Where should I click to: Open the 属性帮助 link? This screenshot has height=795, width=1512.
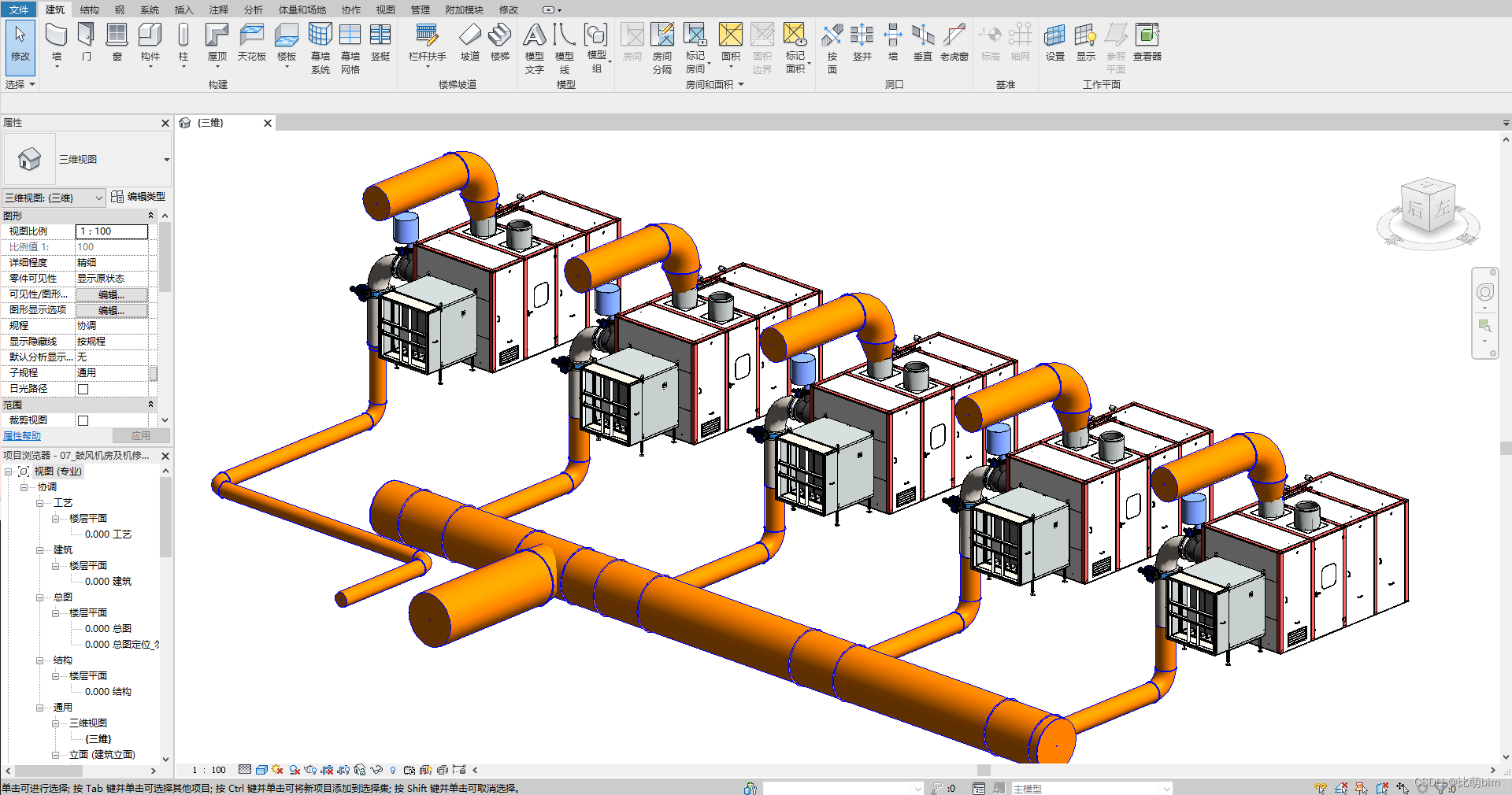(22, 435)
